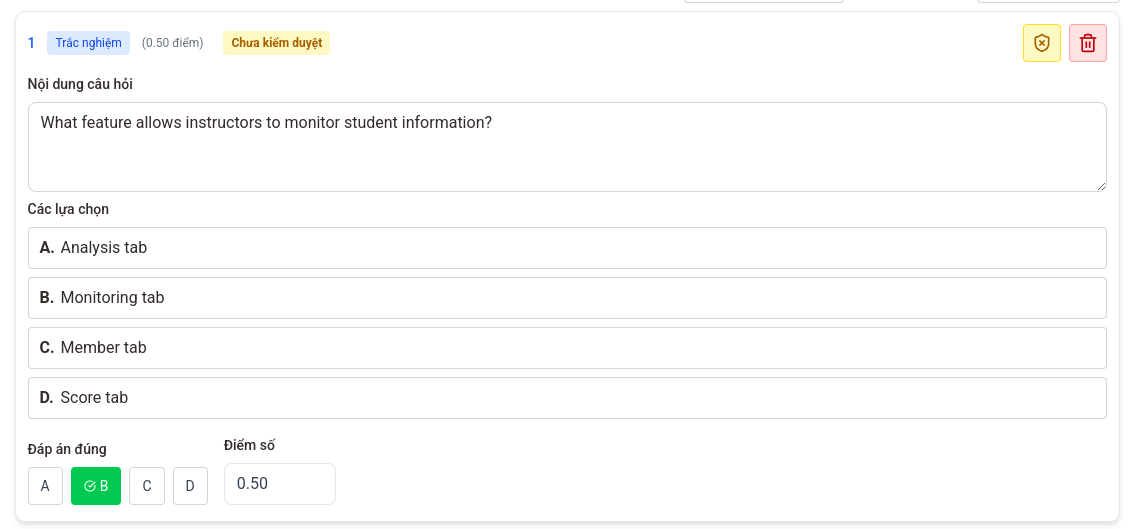Click the yellow shield reject icon
This screenshot has height=529, width=1132.
point(1041,43)
